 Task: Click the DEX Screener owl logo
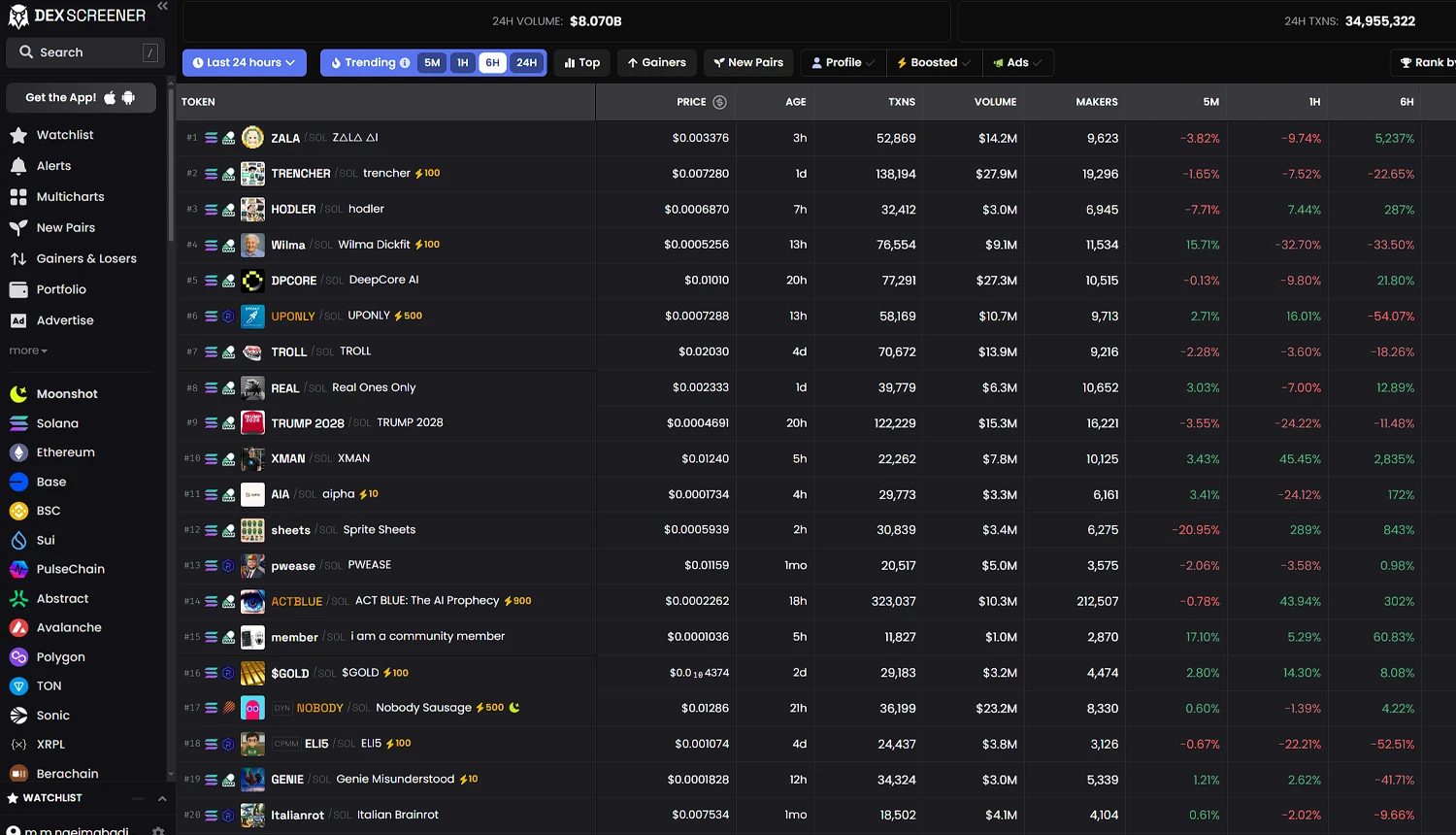coord(18,17)
